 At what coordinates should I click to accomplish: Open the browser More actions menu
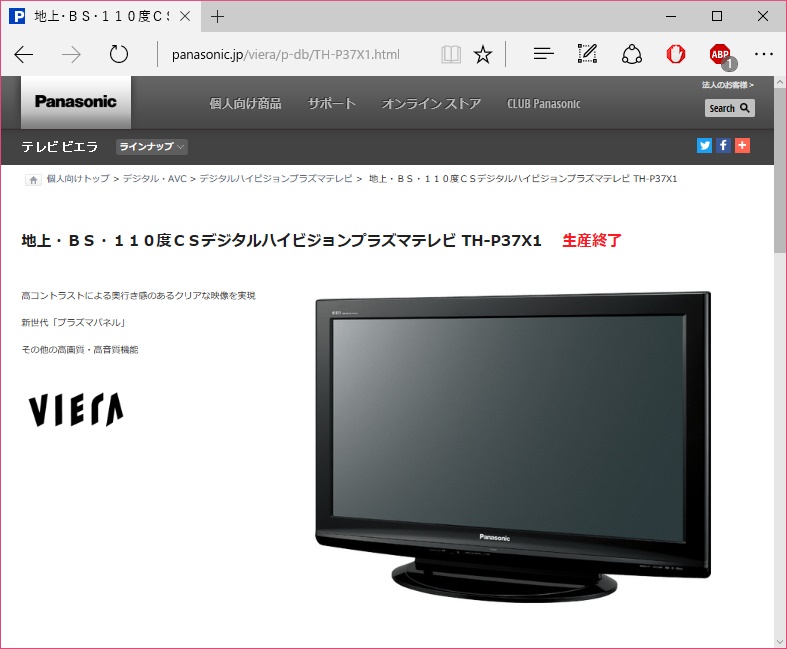763,54
